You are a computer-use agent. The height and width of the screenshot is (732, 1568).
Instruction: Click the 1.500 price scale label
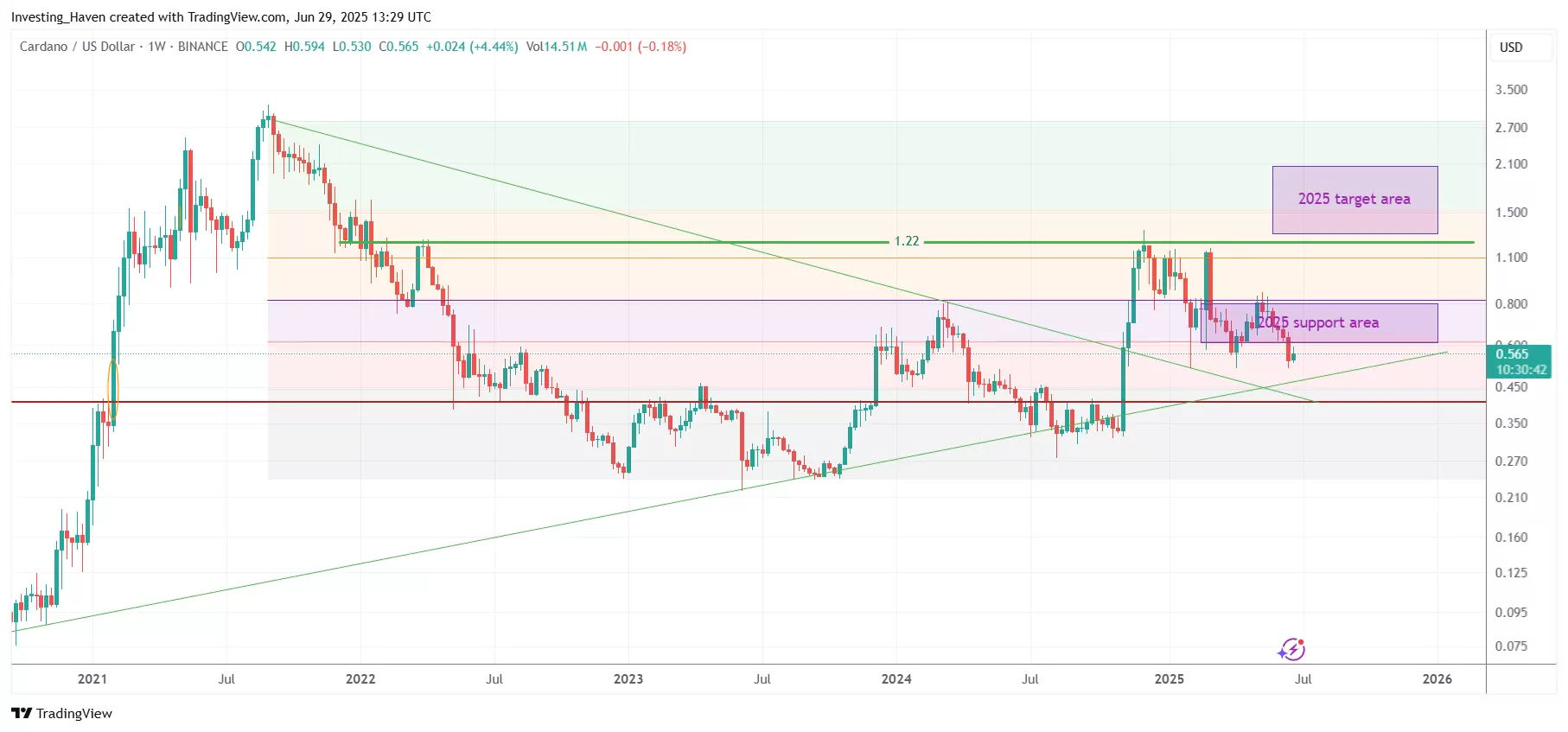[1512, 213]
